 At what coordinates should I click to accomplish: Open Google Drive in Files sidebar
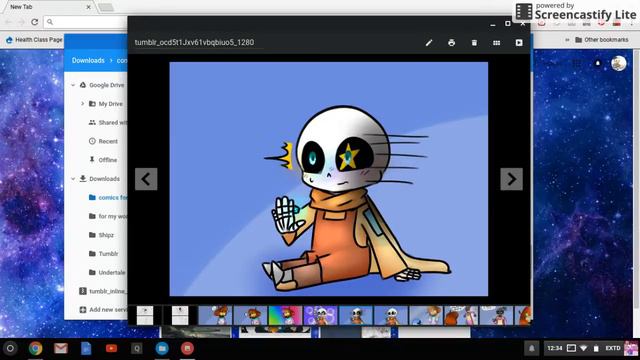tap(107, 85)
